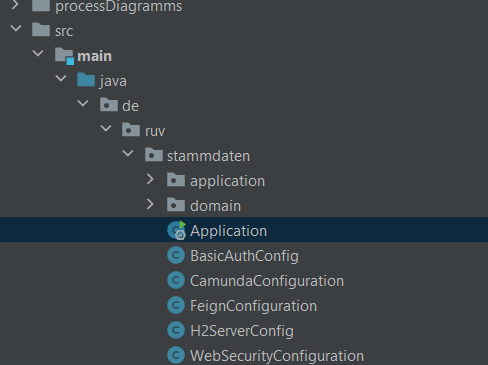Select the FeignConfiguration class file

click(253, 306)
